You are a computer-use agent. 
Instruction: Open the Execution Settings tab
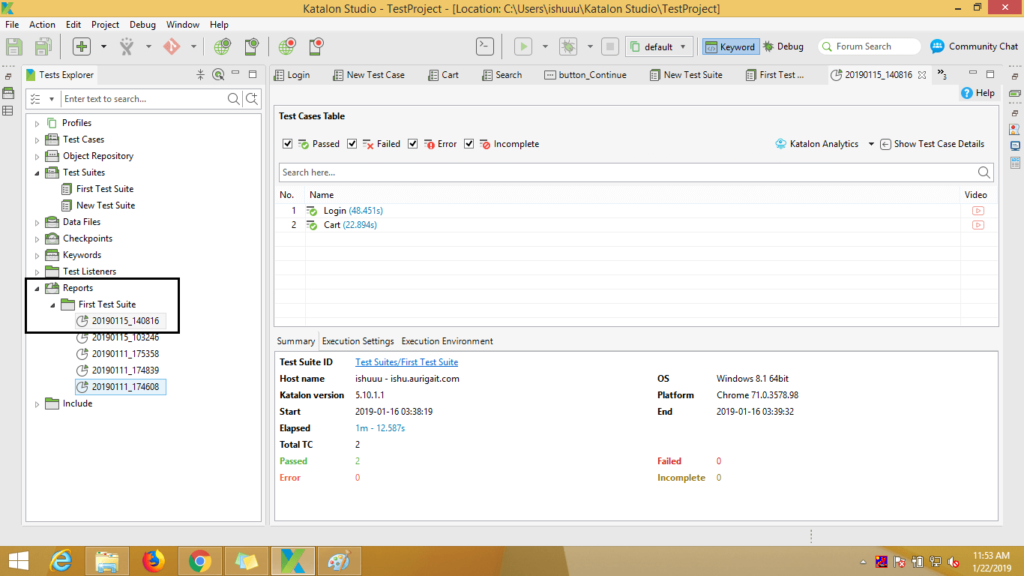[x=358, y=341]
